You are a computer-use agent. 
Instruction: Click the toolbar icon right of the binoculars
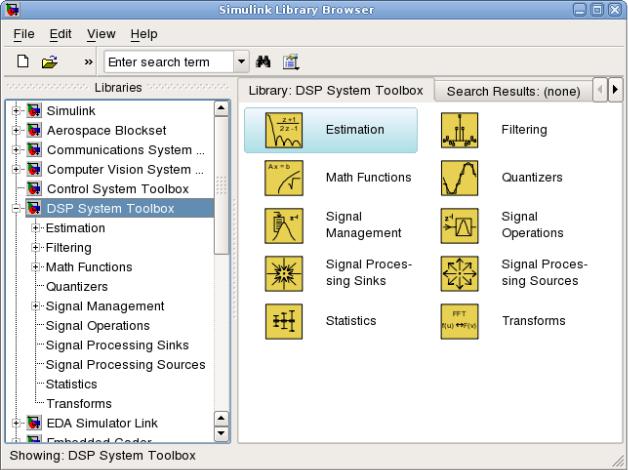[x=291, y=62]
